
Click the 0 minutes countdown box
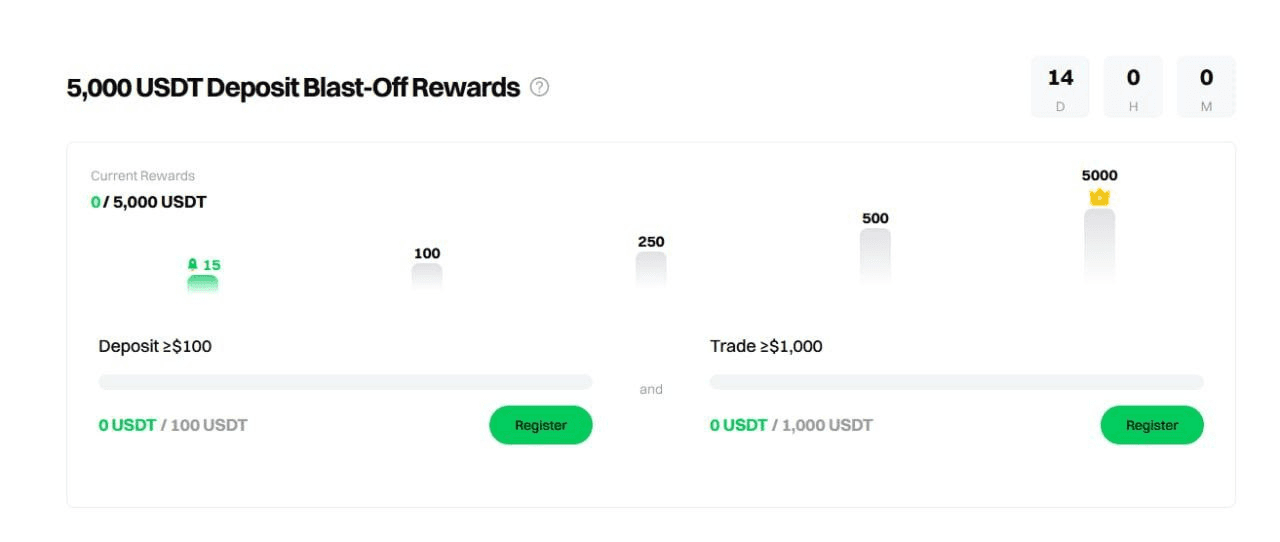tap(1206, 87)
